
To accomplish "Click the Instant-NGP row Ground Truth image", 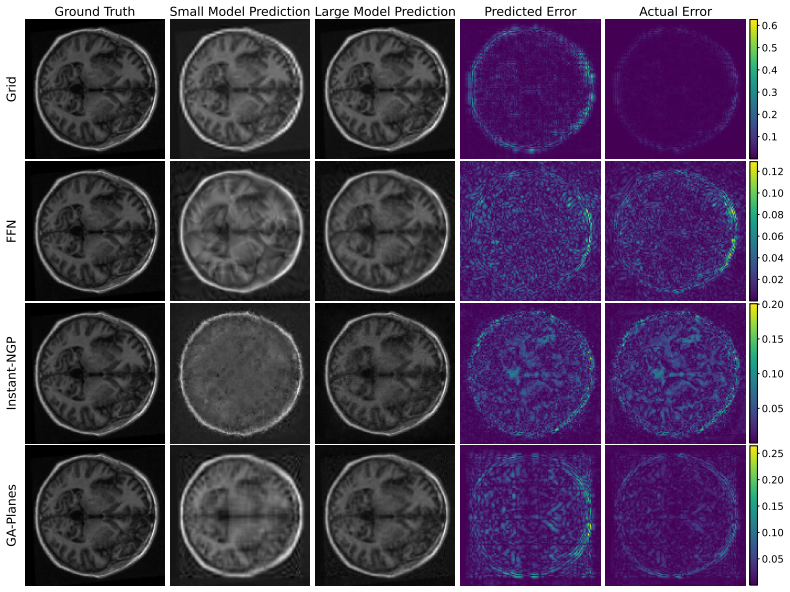I will (x=95, y=373).
